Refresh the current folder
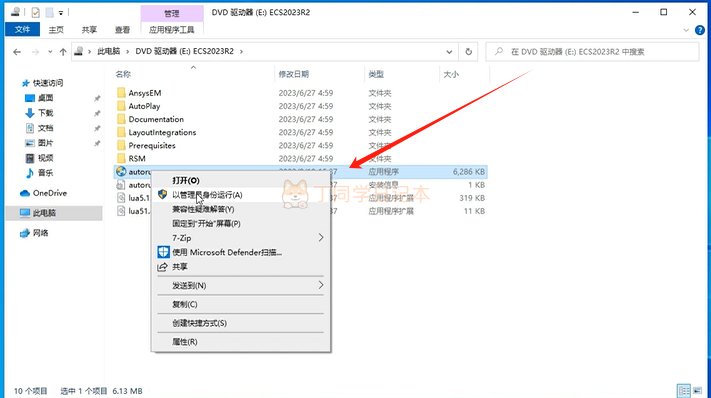The height and width of the screenshot is (398, 711). (468, 52)
